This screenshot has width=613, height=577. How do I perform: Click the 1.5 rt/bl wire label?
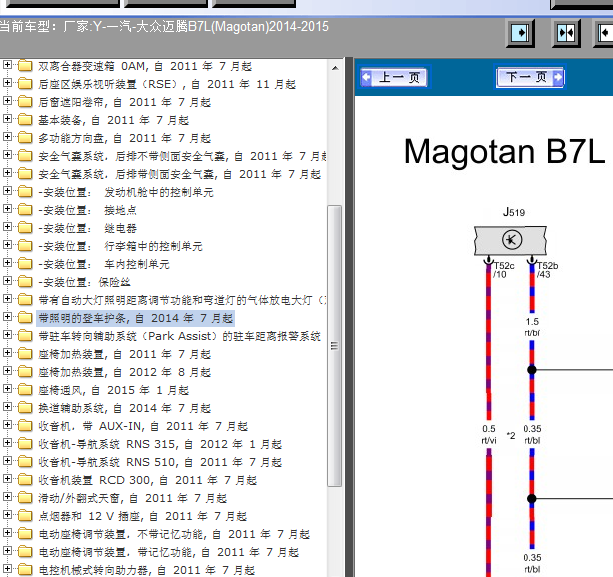click(532, 327)
